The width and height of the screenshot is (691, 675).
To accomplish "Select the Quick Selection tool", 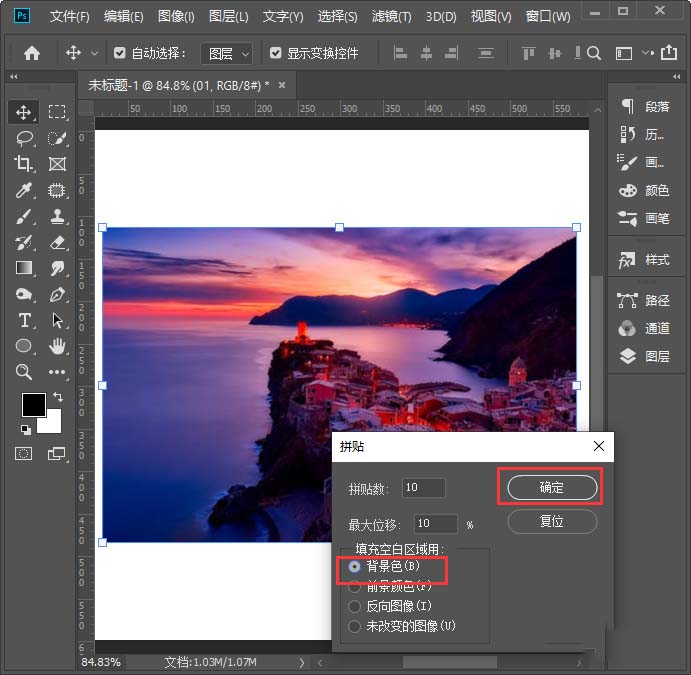I will pos(57,138).
